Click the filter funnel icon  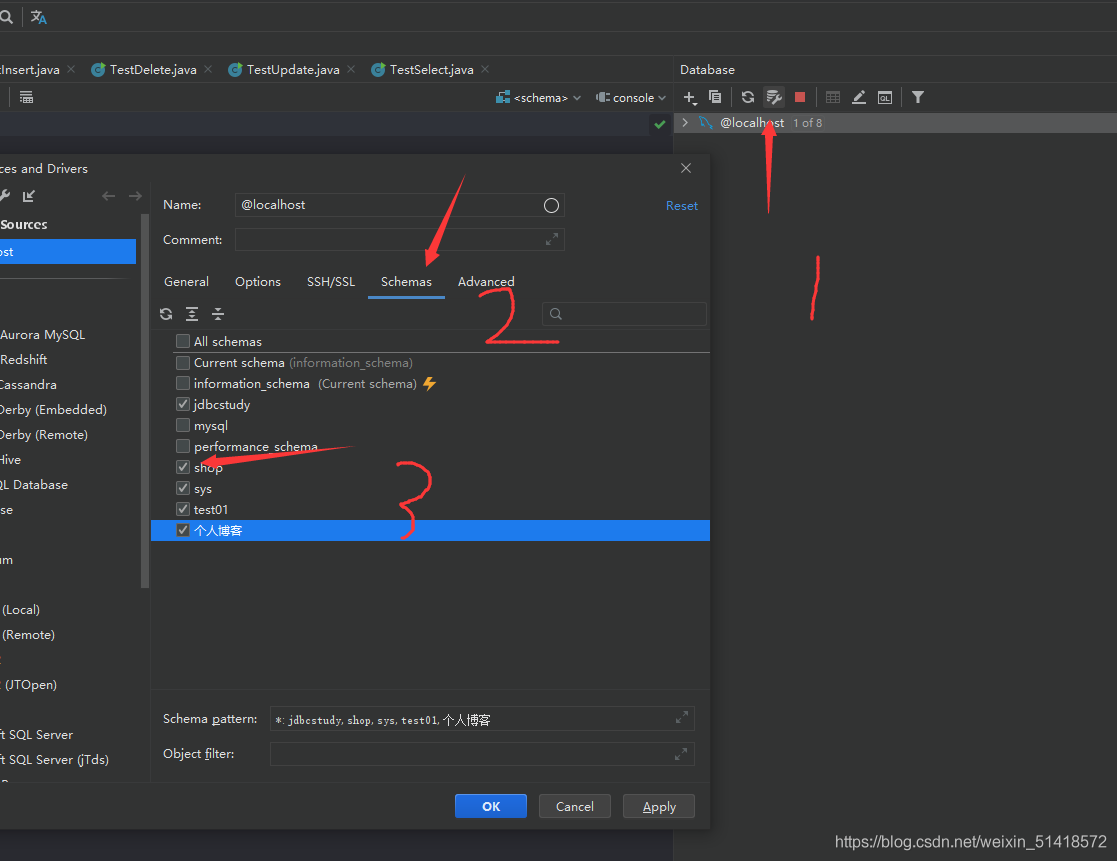pos(918,97)
